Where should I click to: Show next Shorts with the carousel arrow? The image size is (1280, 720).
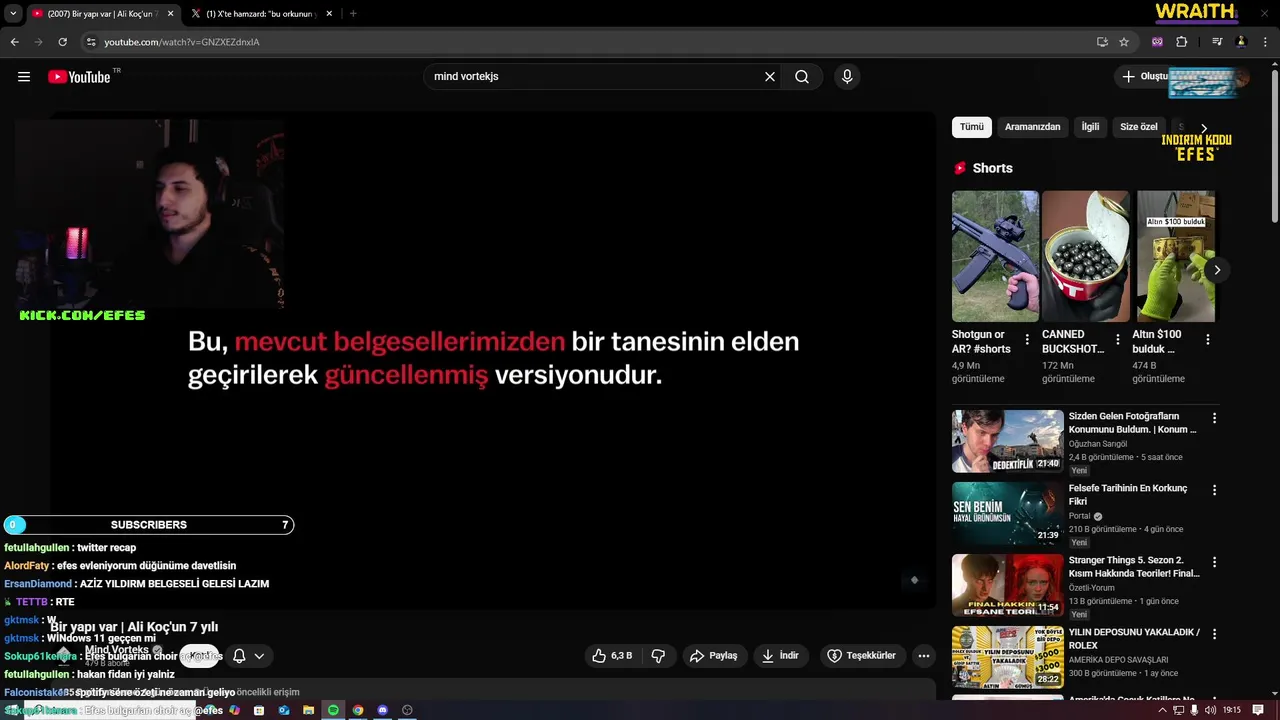pyautogui.click(x=1217, y=270)
